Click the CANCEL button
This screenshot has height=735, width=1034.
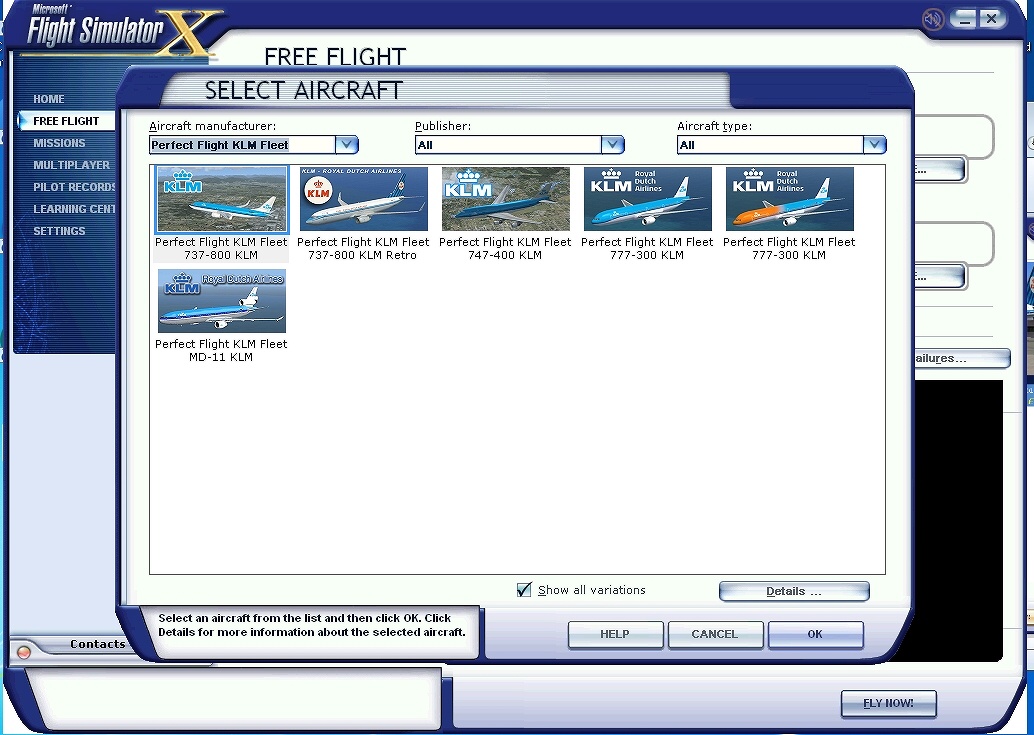[715, 634]
